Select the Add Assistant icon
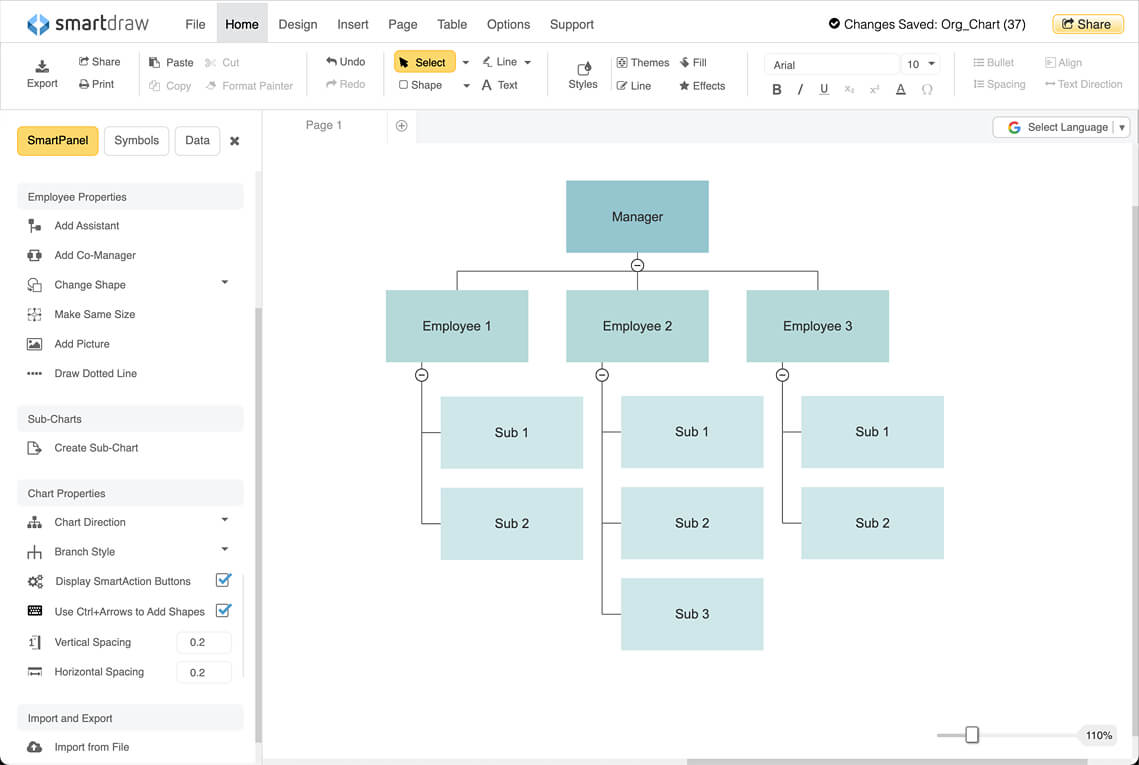This screenshot has height=765, width=1139. [36, 225]
